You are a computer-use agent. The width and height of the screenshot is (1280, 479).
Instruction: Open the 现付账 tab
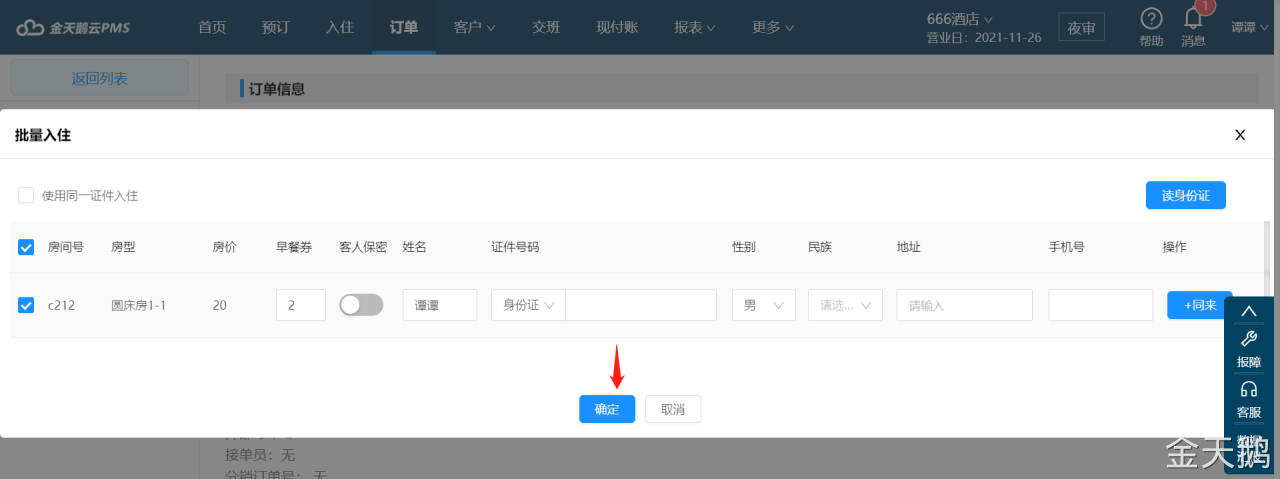tap(617, 27)
